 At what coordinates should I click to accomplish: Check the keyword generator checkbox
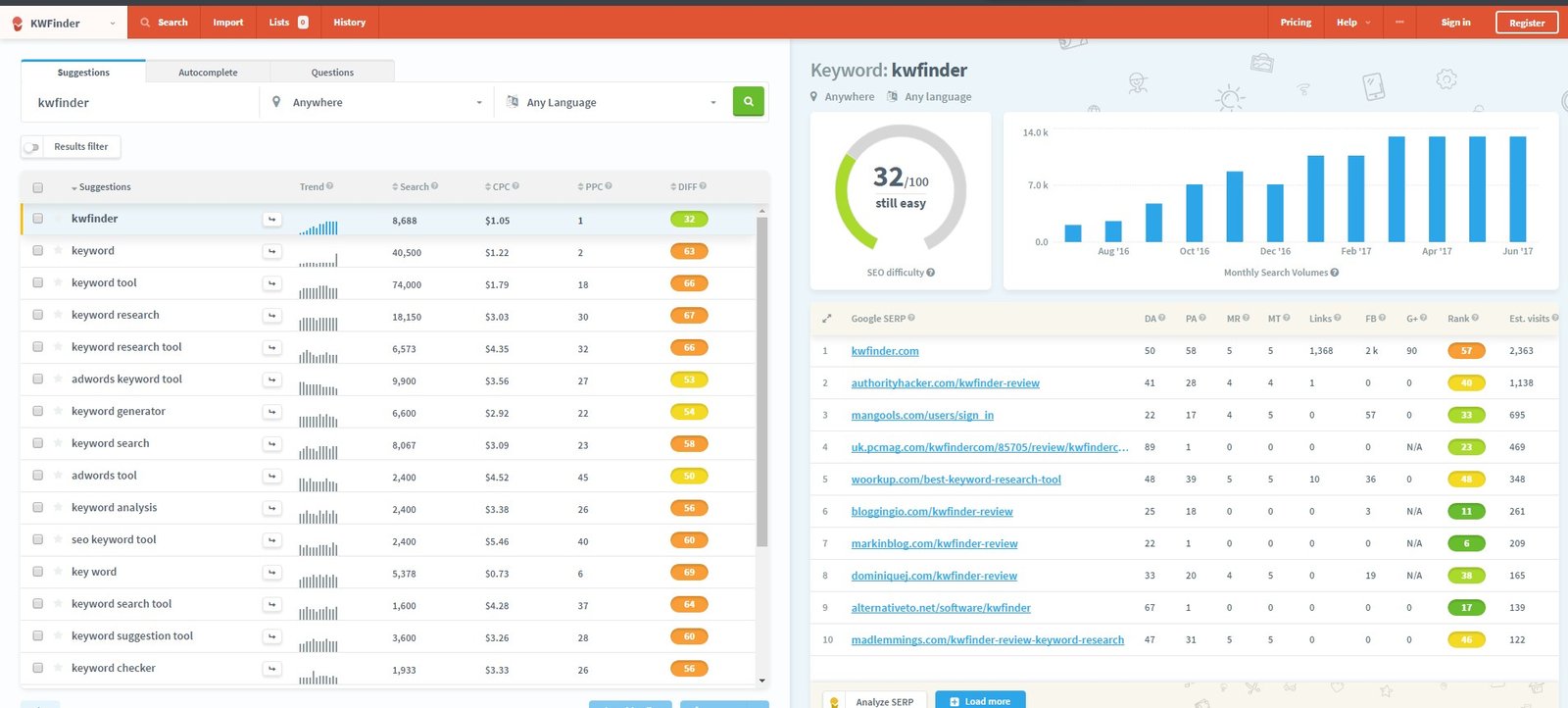[38, 412]
